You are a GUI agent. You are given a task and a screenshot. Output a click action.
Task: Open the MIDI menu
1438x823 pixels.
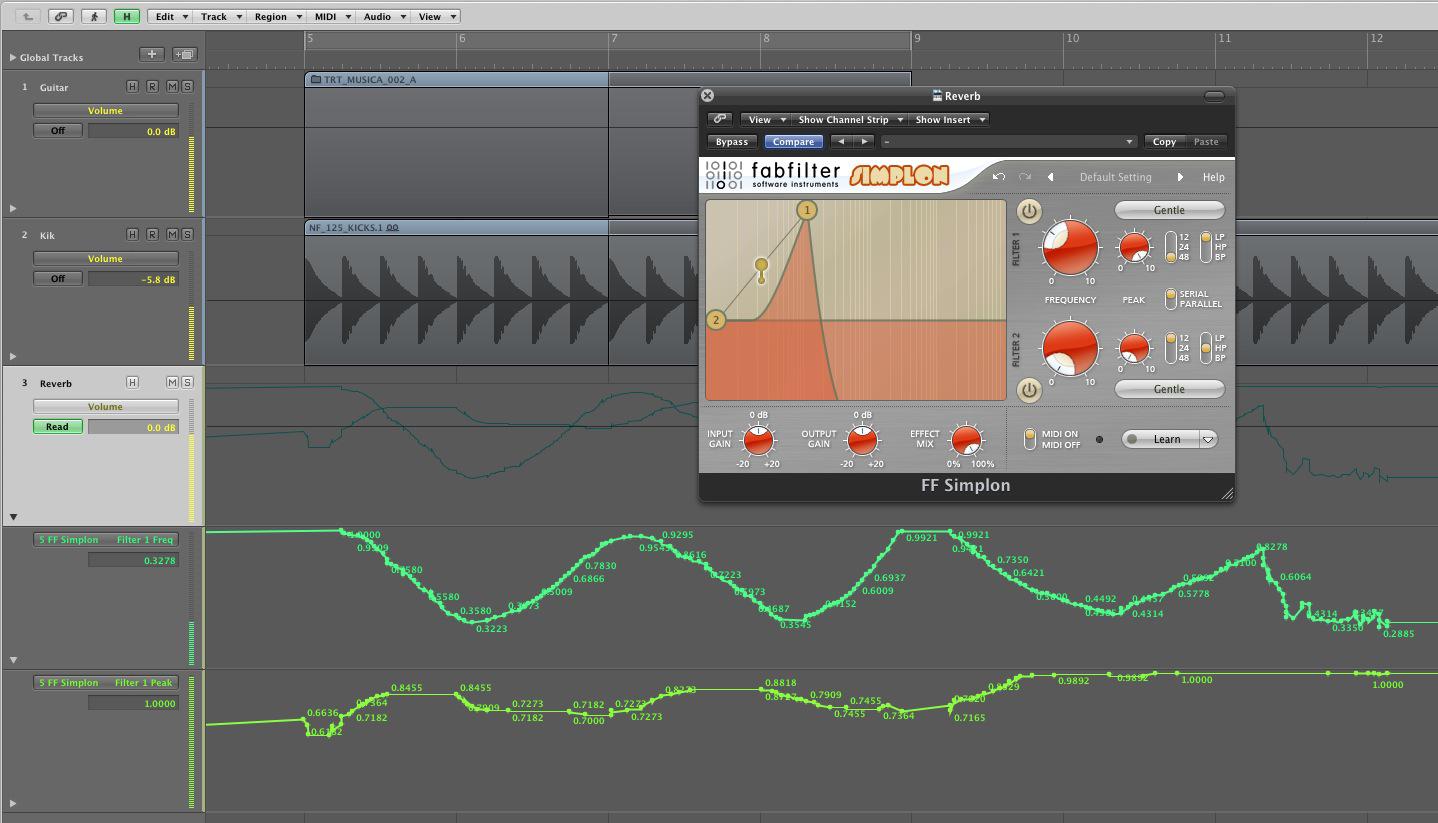[332, 16]
